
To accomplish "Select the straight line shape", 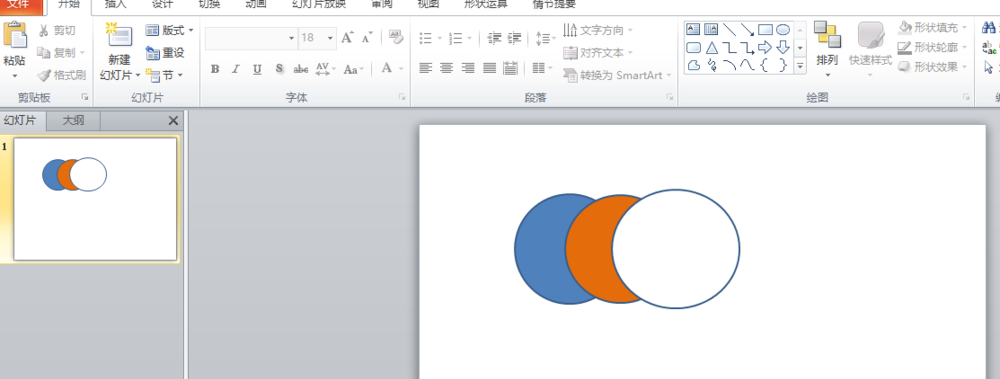I will pyautogui.click(x=729, y=29).
